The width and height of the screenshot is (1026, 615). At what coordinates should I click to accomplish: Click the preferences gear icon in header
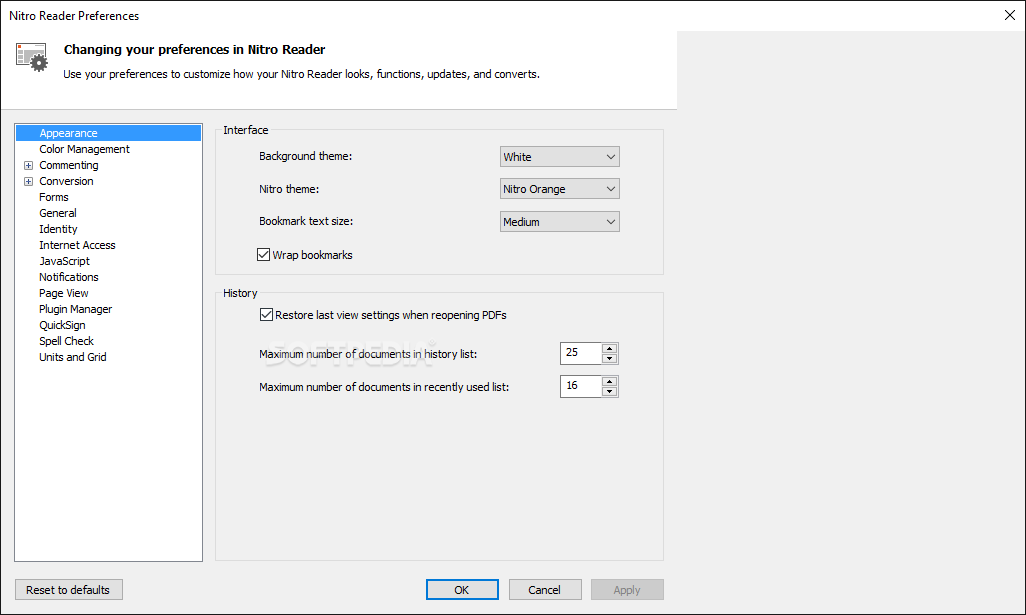coord(31,58)
